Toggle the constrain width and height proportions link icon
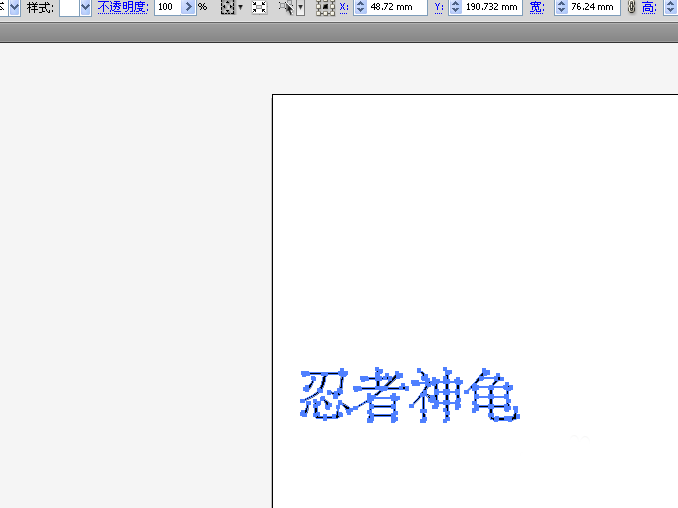 (632, 7)
